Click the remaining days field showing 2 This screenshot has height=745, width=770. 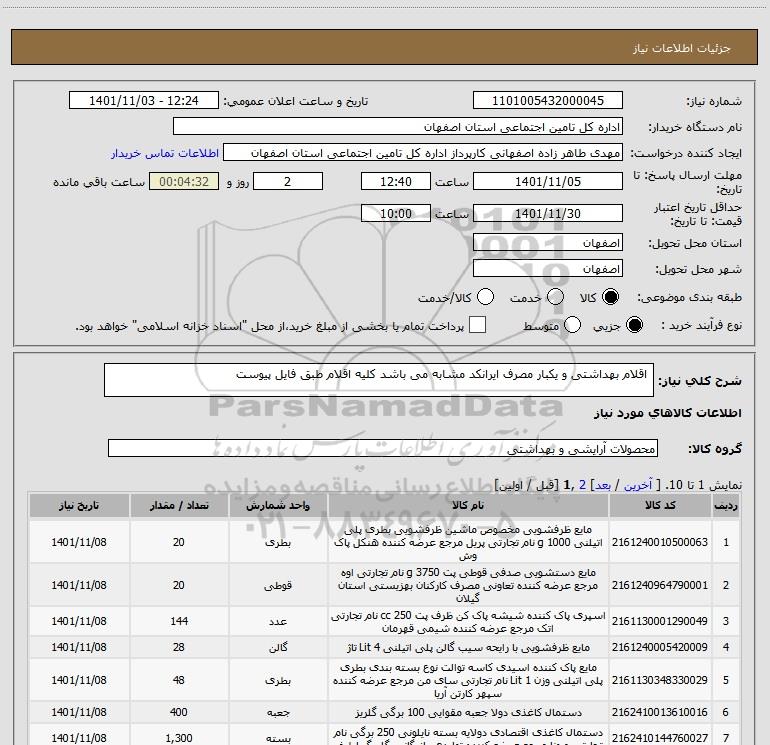point(288,181)
